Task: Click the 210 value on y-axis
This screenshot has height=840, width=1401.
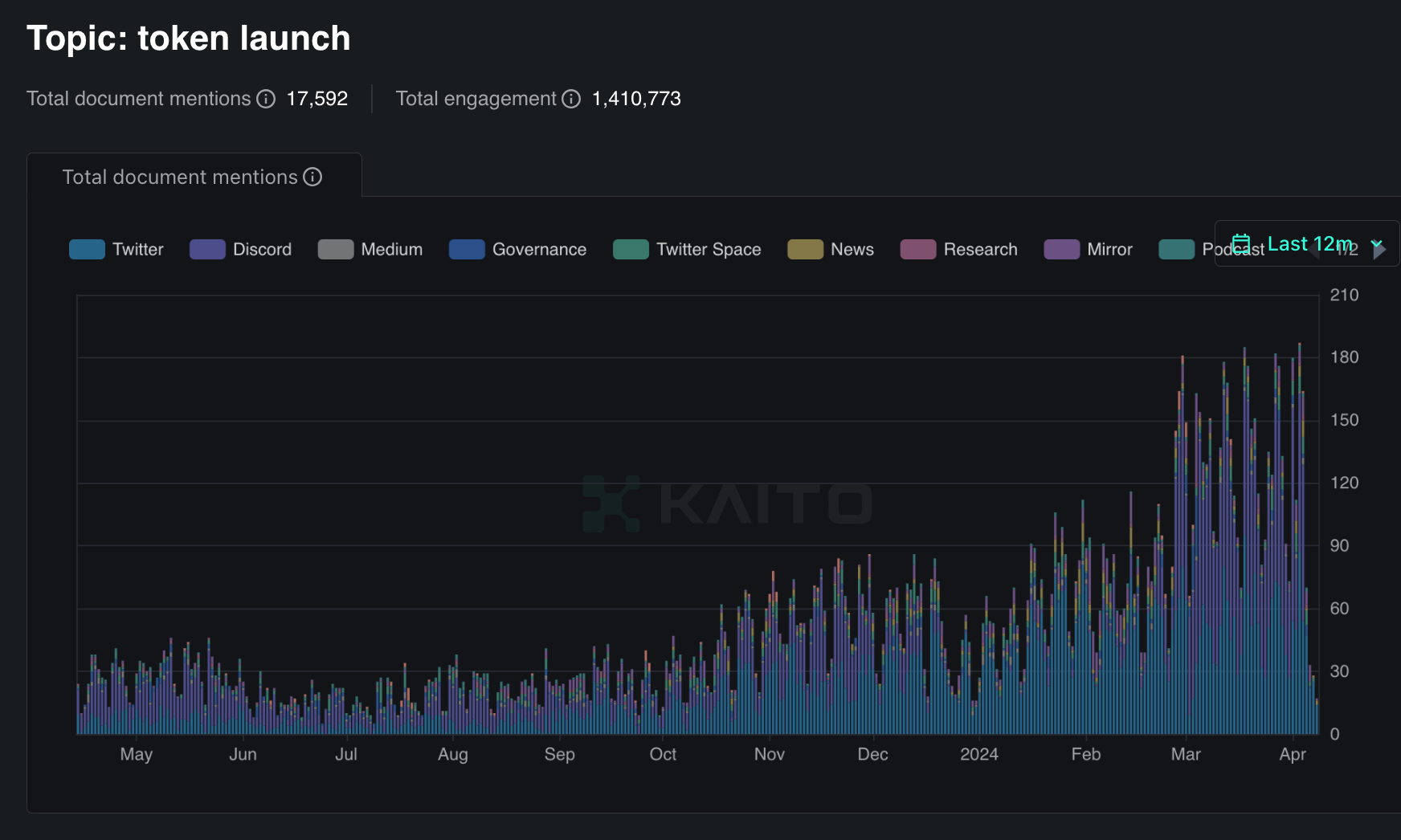Action: [1344, 295]
